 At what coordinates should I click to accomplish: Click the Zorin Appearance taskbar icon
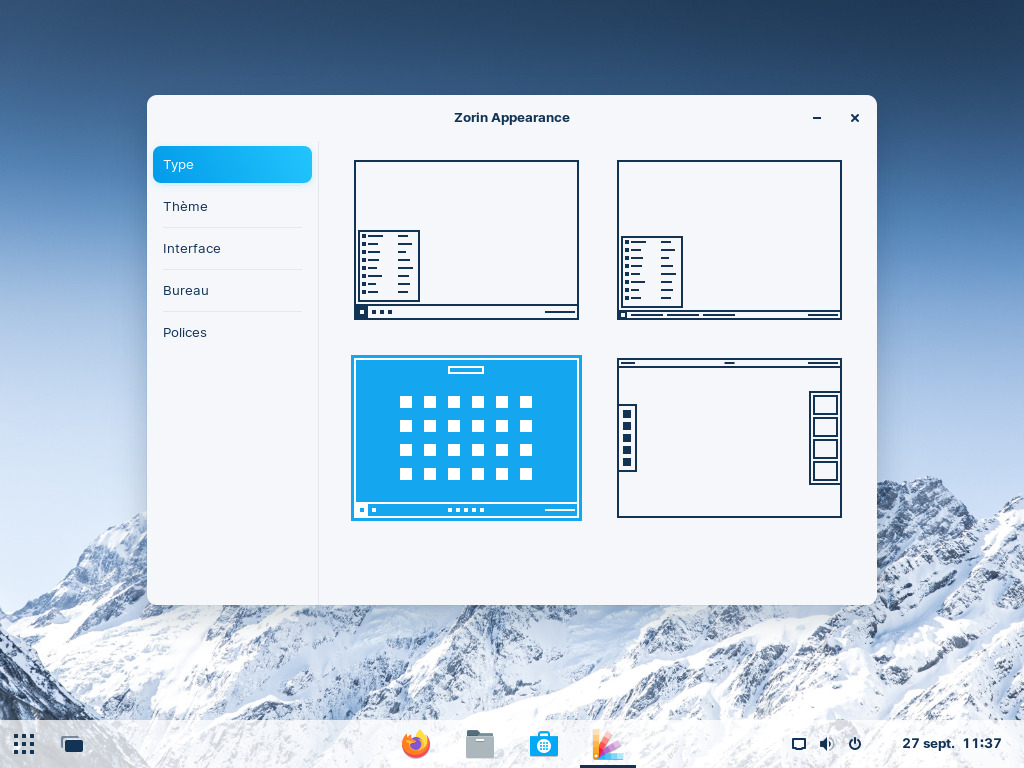click(x=608, y=744)
